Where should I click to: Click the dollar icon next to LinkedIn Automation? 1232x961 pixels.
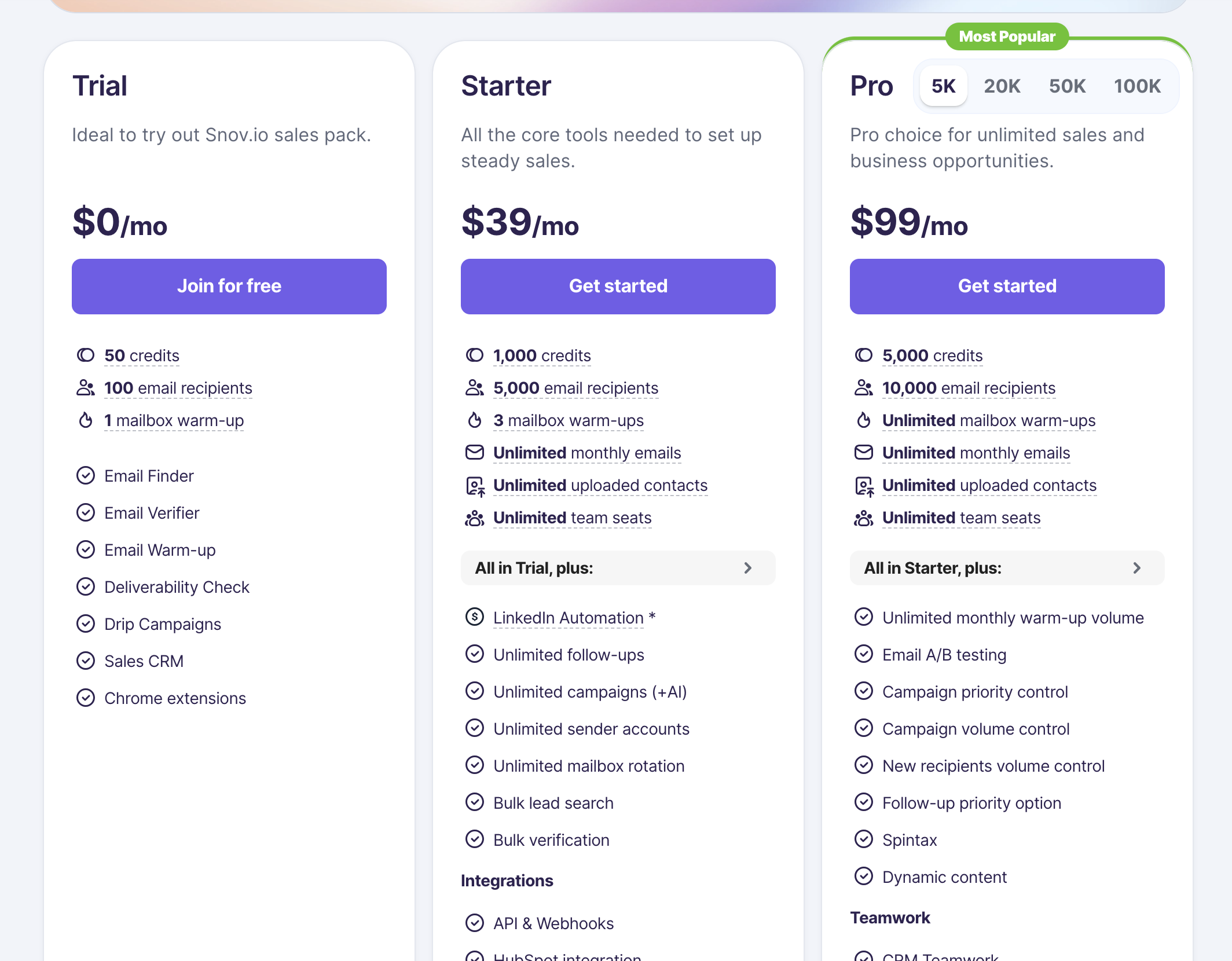(474, 617)
